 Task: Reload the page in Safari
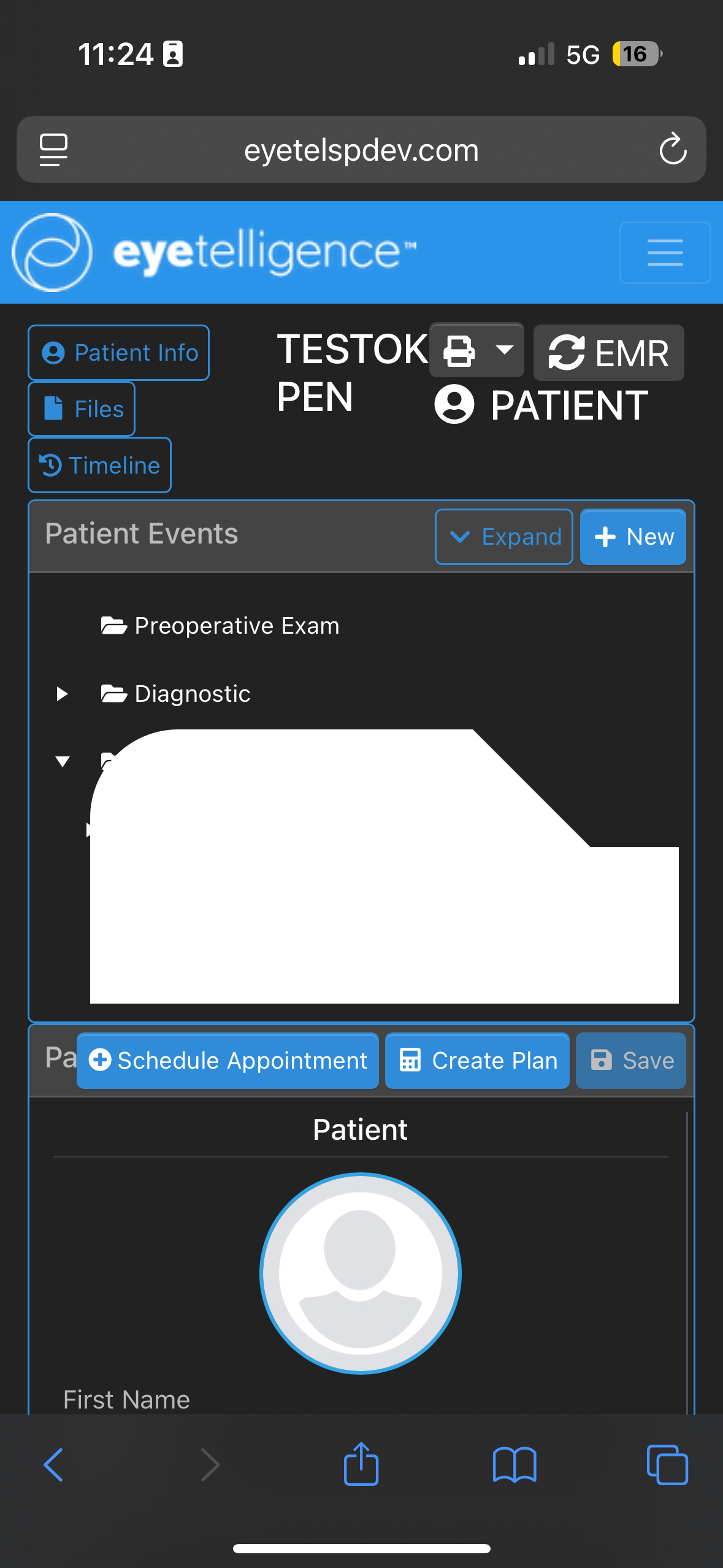tap(673, 149)
